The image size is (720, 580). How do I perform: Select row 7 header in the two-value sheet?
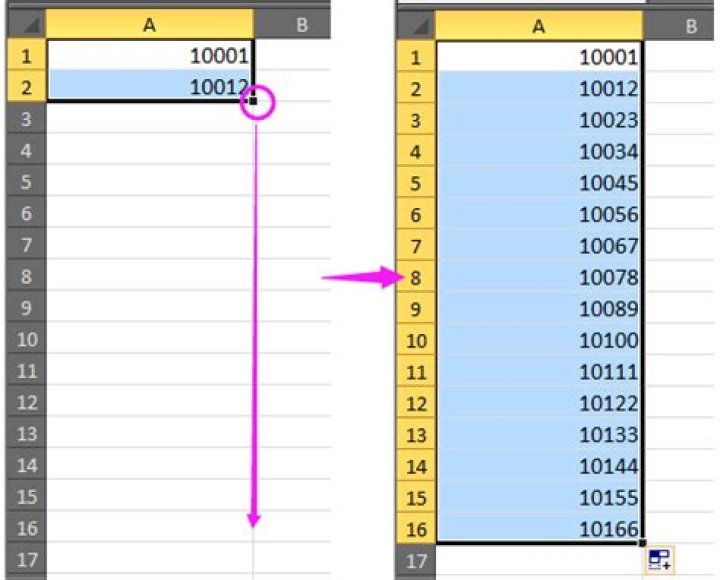[26, 244]
